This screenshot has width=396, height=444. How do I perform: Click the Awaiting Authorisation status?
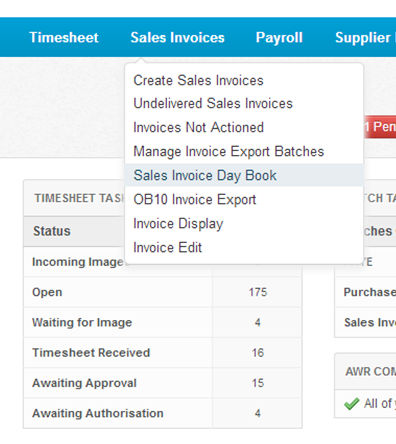(x=98, y=413)
